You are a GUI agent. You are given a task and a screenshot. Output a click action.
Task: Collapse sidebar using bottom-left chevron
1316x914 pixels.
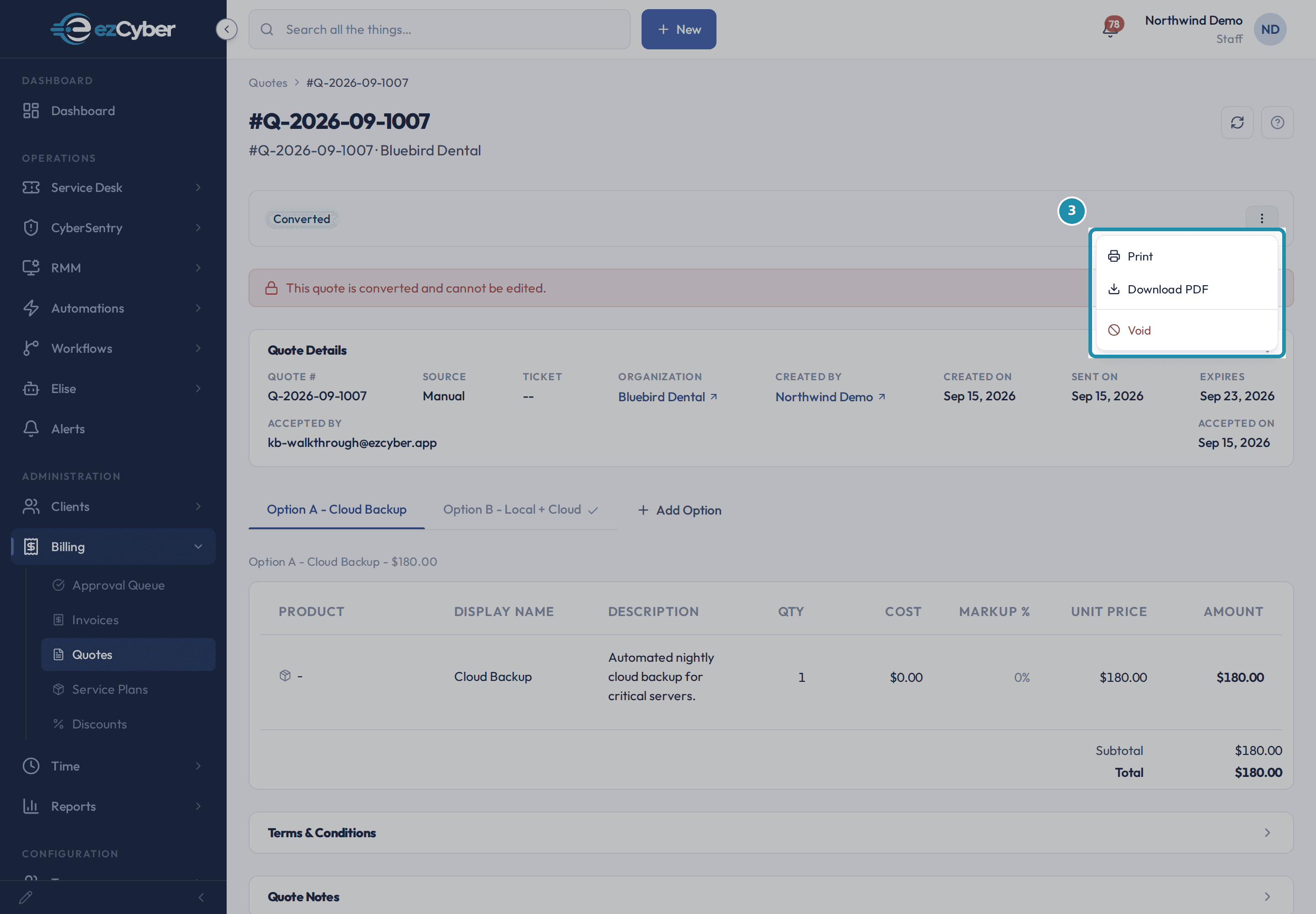[201, 898]
